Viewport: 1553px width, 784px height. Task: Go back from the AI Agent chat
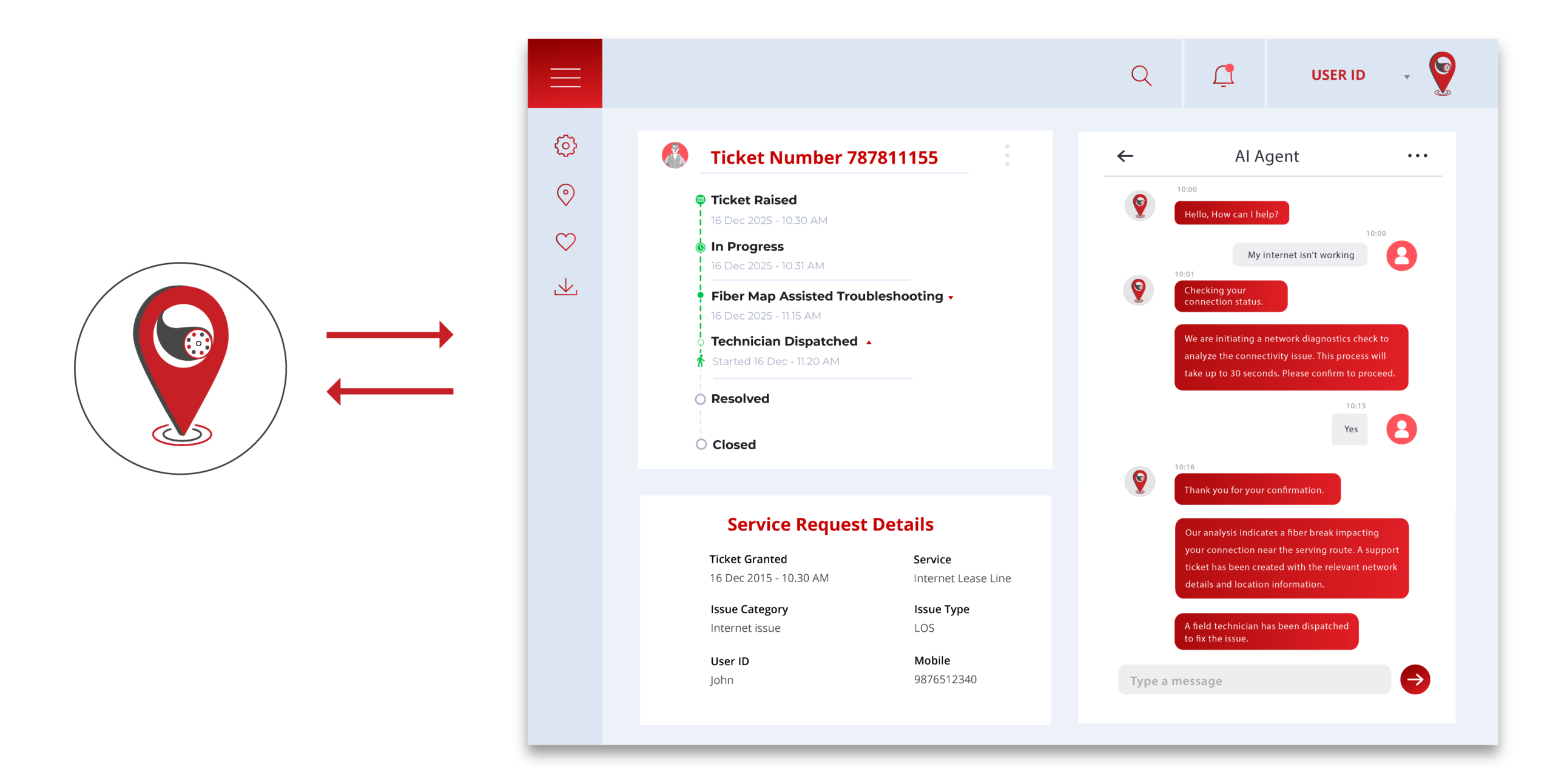[1125, 156]
